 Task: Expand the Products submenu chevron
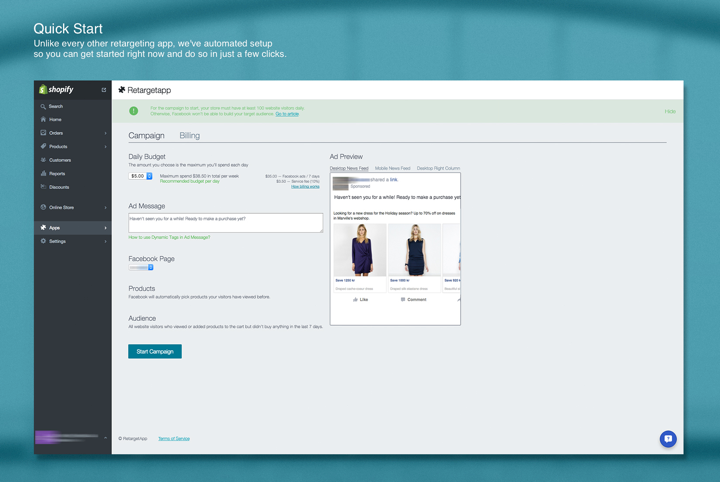[106, 146]
